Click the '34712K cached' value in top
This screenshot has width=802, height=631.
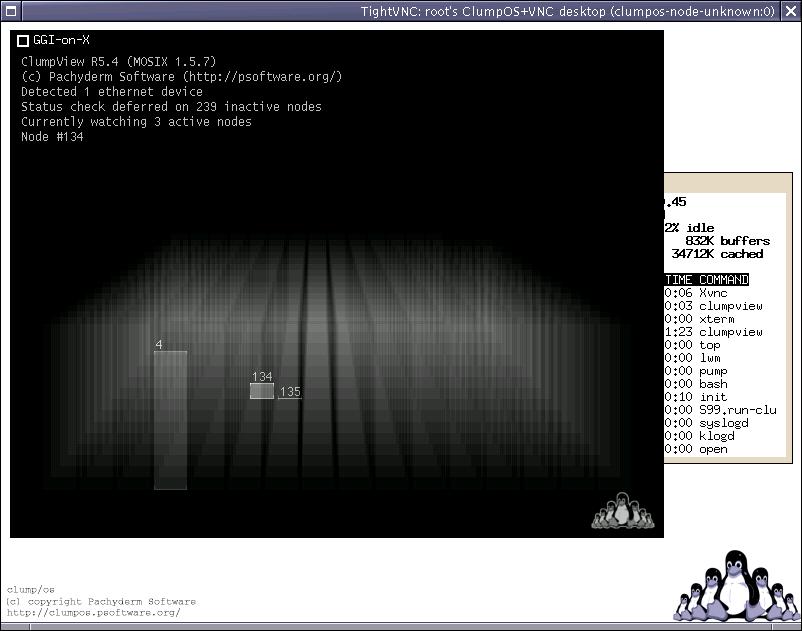(x=717, y=254)
